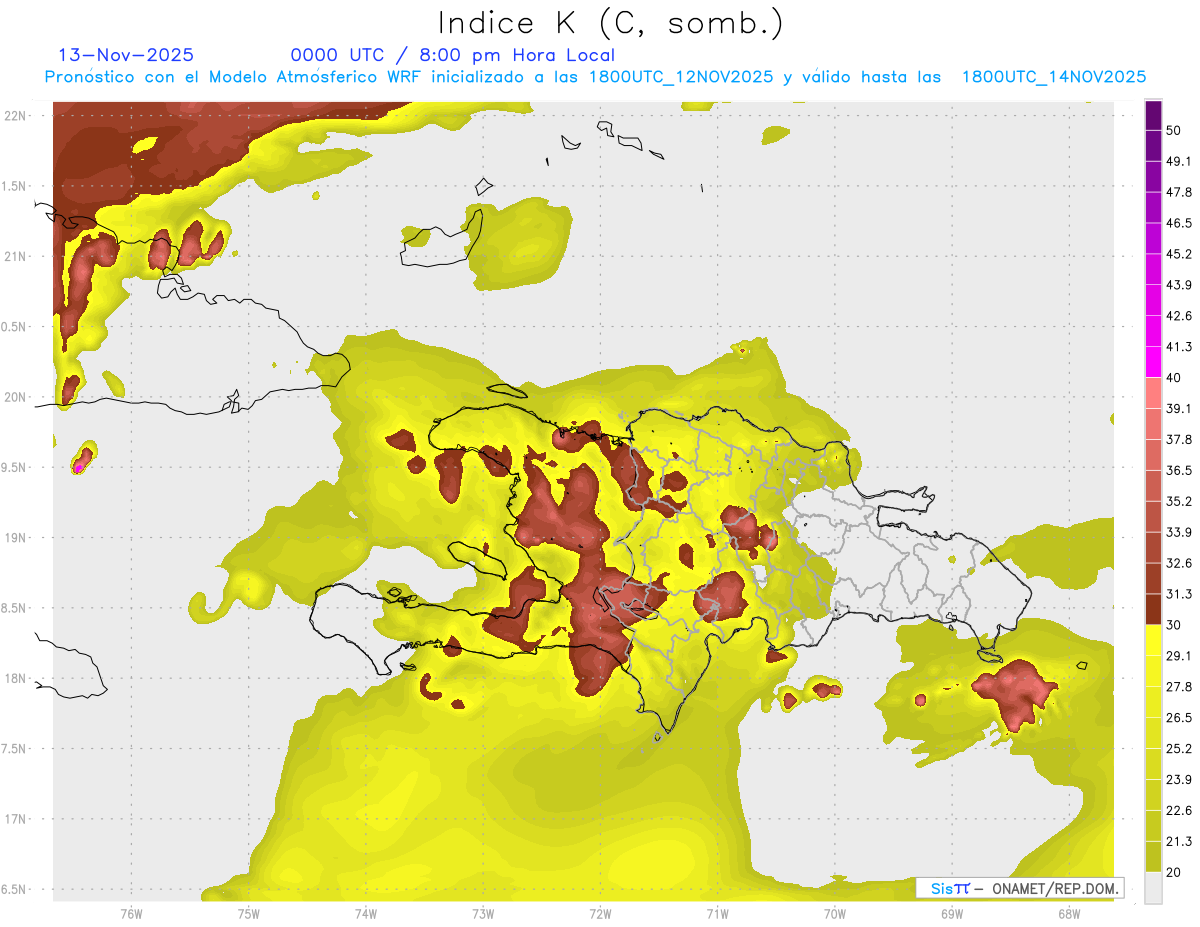
Task: Click the '17N' latitude label
Action: click(16, 819)
